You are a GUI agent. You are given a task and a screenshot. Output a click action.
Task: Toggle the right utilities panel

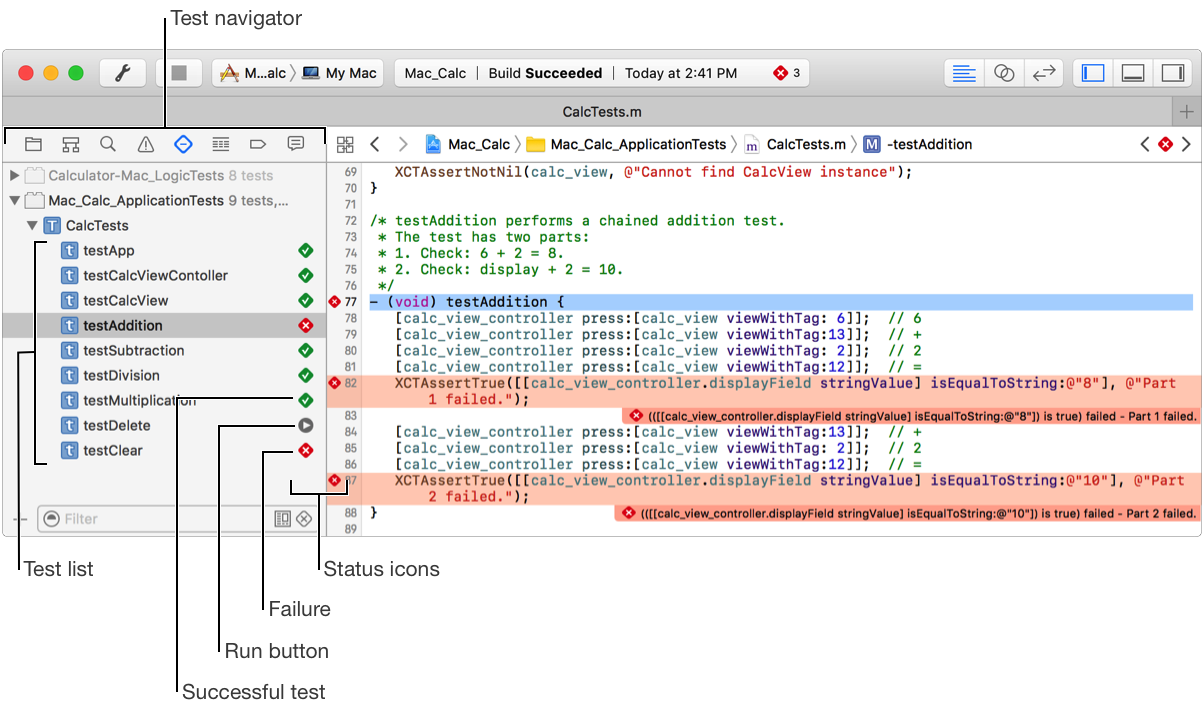(x=1171, y=73)
